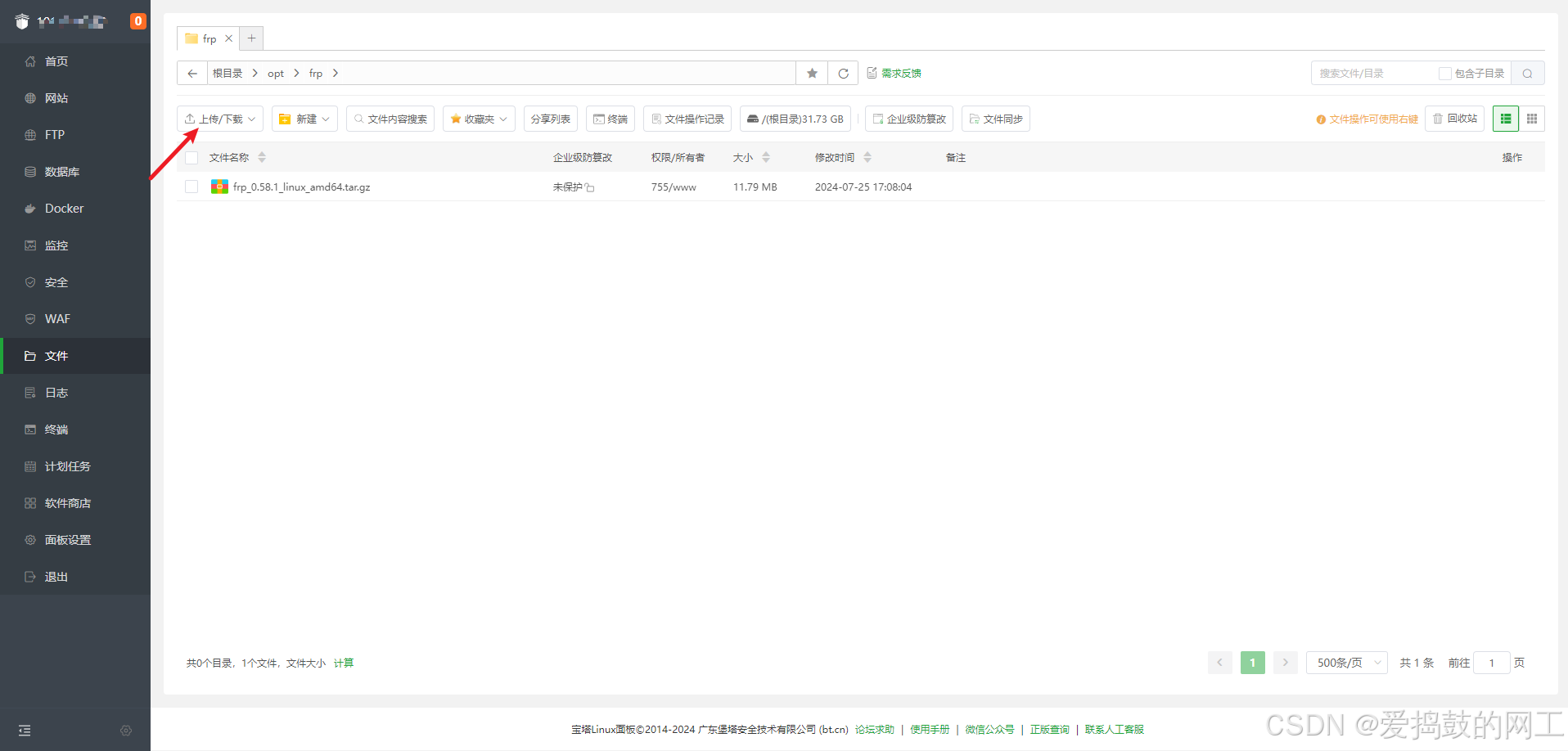Check the select-all checkbox in header
The width and height of the screenshot is (1568, 751).
(x=191, y=158)
